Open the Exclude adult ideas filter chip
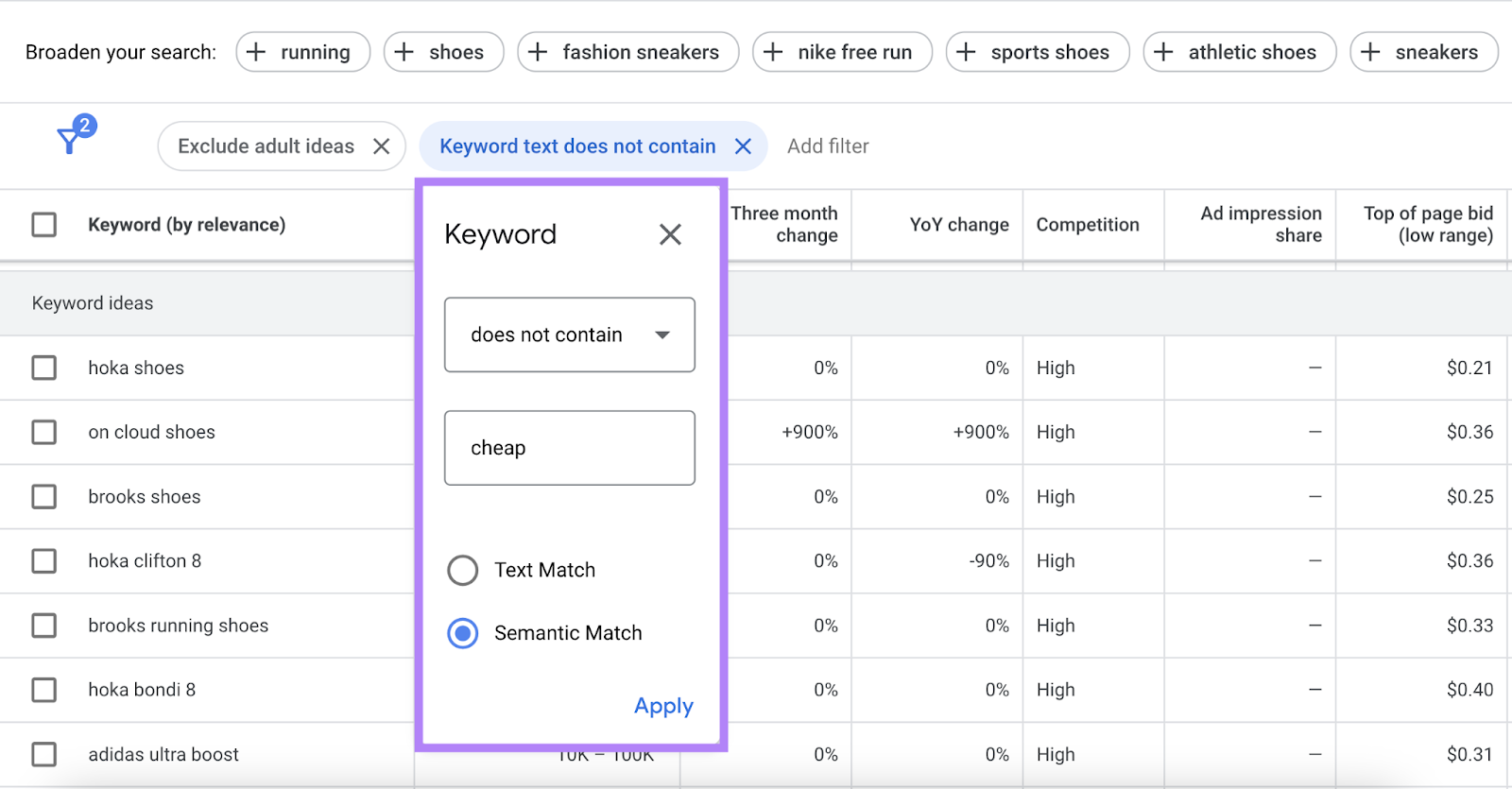1512x789 pixels. coord(266,146)
